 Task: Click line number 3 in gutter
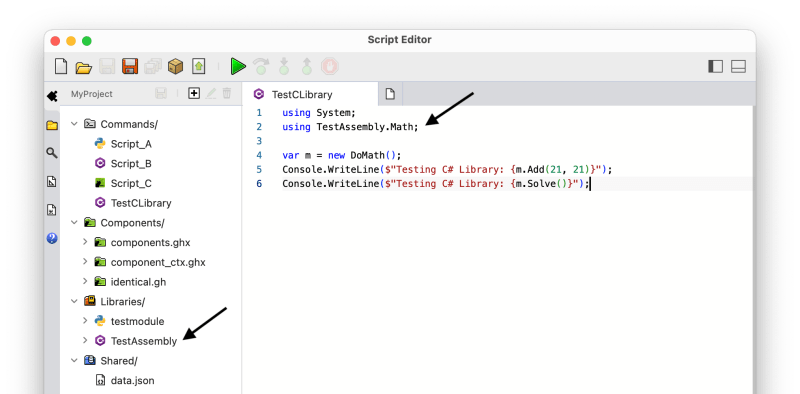(259, 141)
